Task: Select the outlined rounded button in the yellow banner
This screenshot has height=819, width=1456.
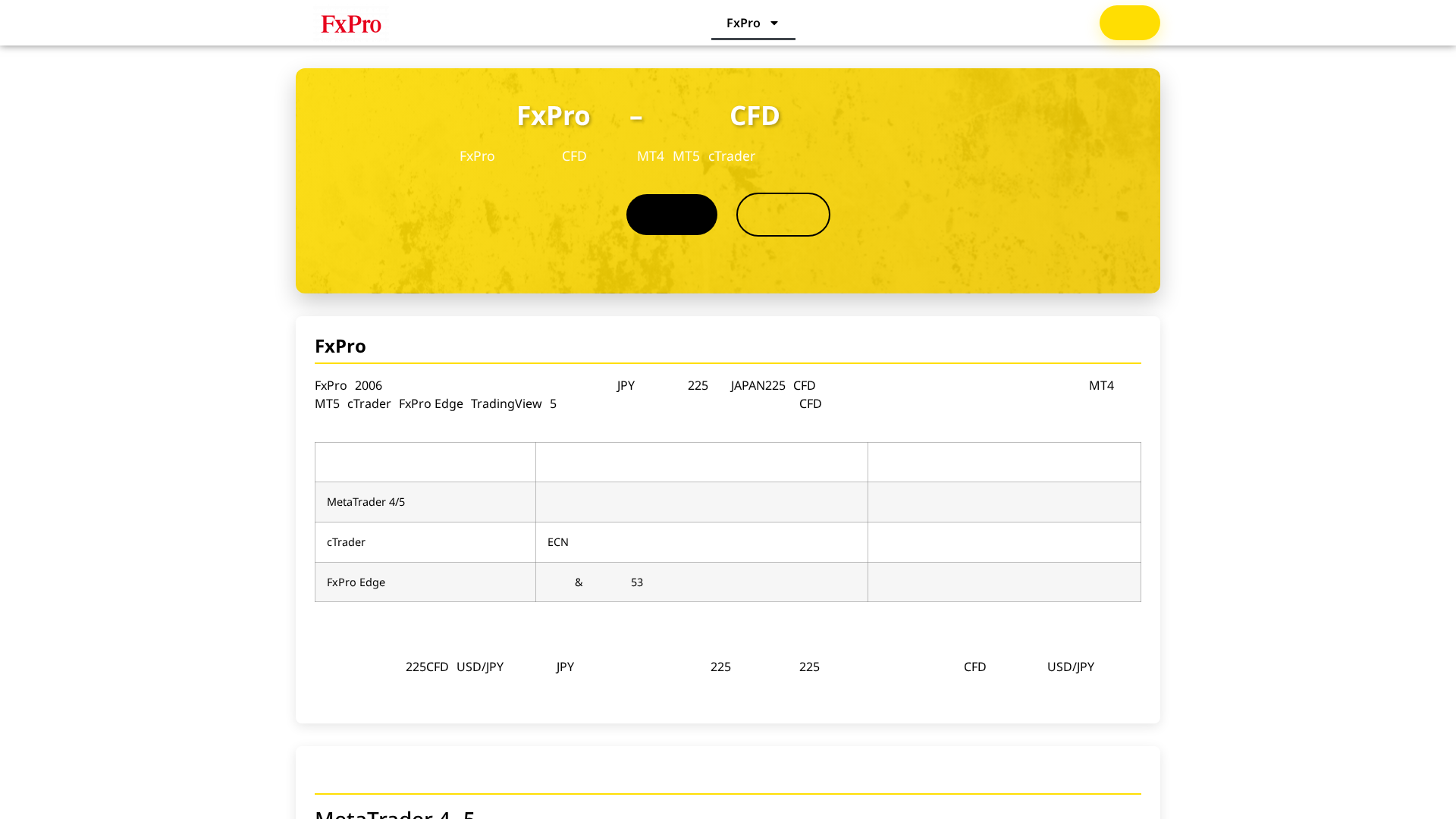Action: 783,214
